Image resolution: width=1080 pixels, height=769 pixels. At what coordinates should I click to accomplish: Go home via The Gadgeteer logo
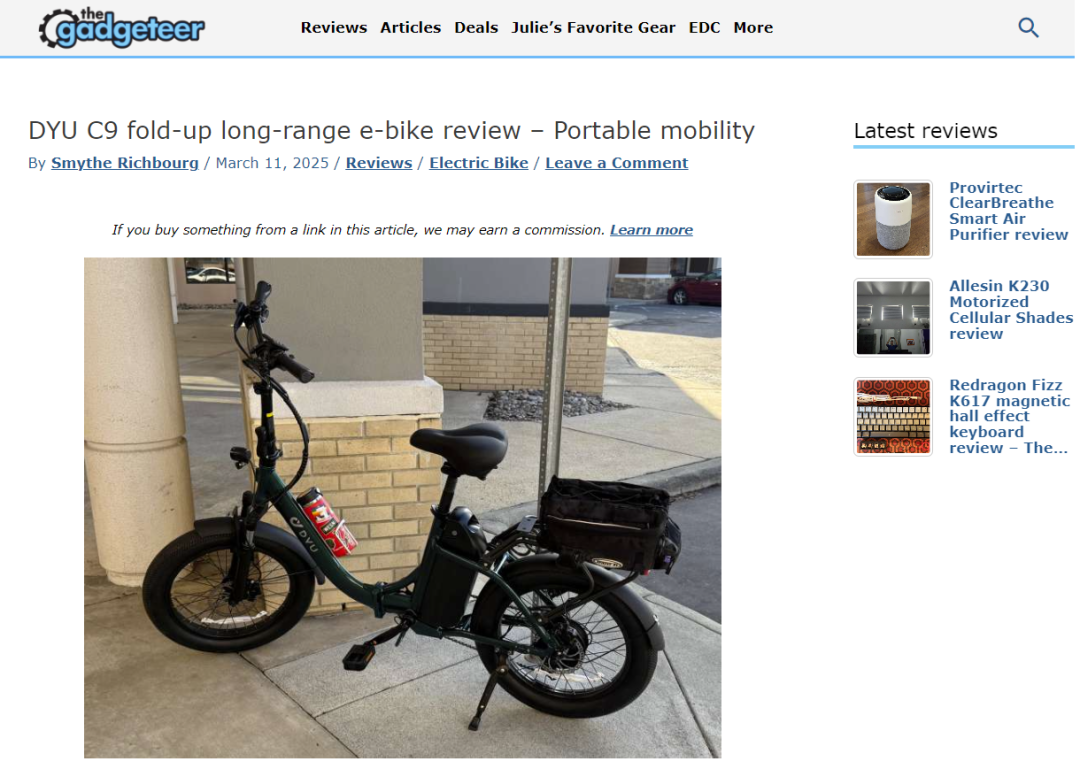coord(122,28)
